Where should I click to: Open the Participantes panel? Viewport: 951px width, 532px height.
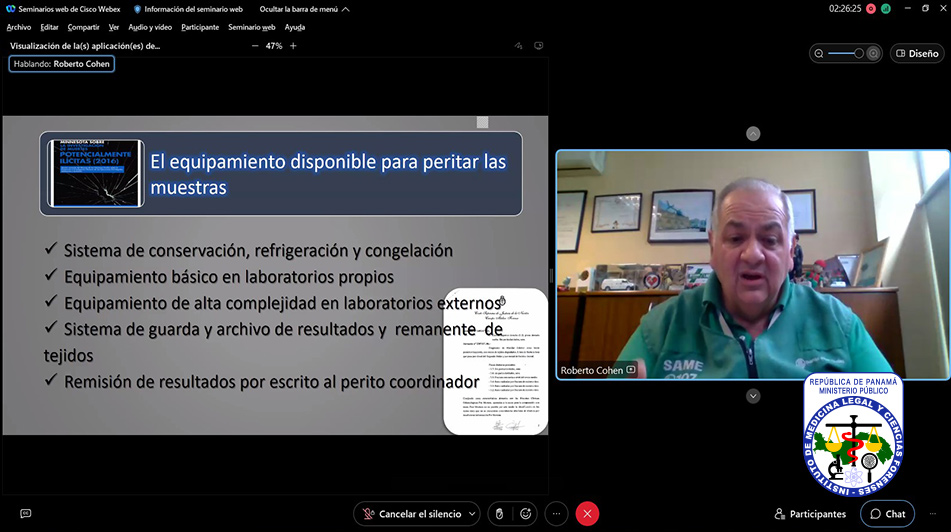[810, 514]
